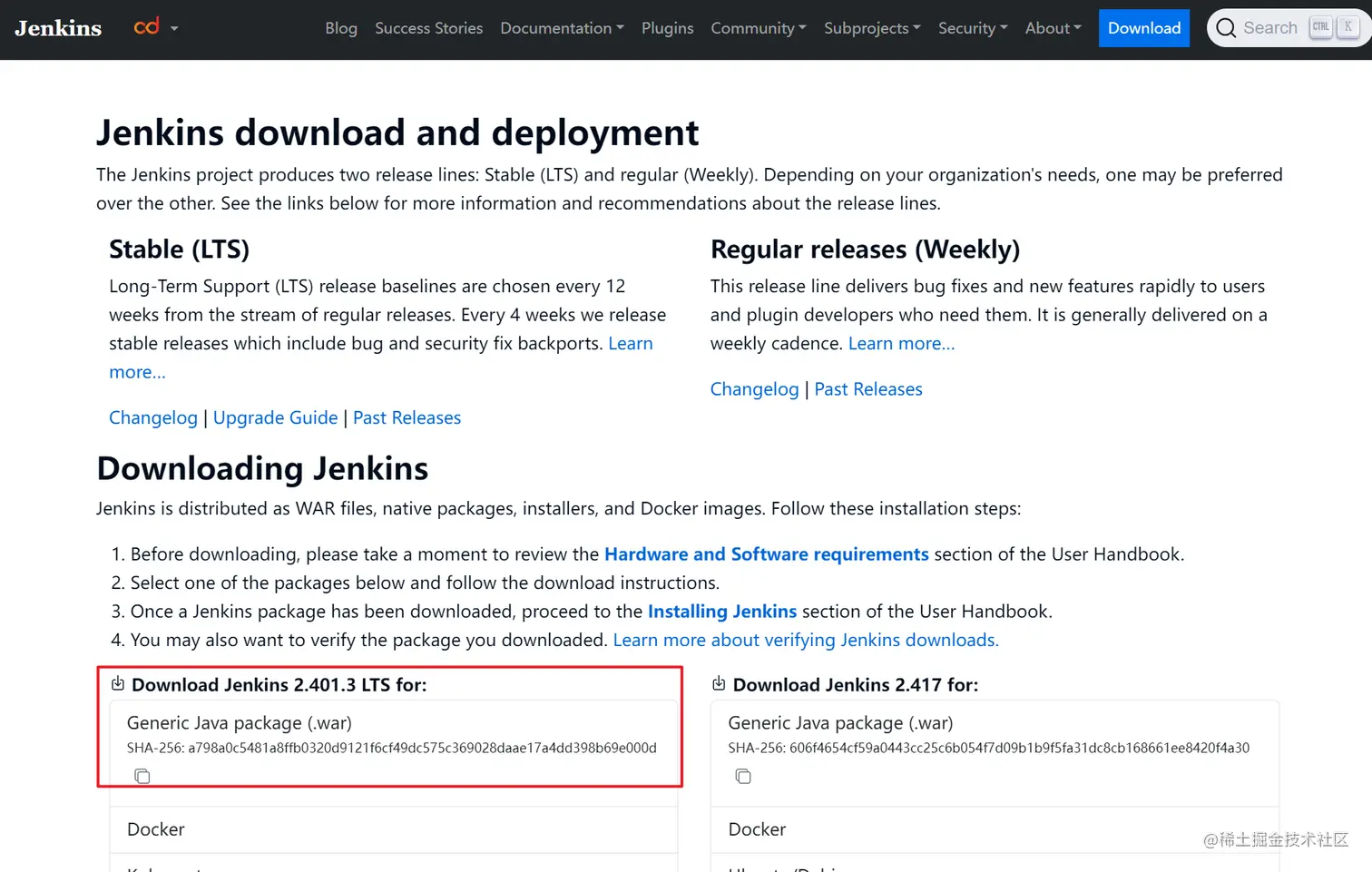
Task: Open the Docker option under weekly release
Action: (x=757, y=829)
